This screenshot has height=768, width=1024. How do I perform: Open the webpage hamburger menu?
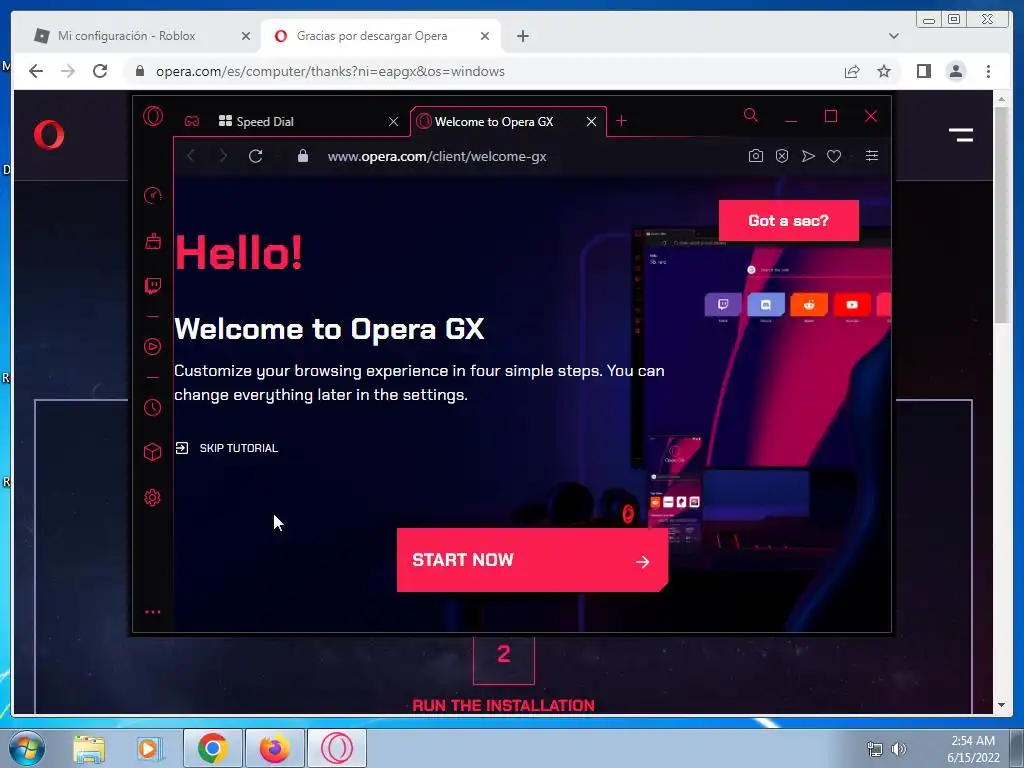[961, 135]
